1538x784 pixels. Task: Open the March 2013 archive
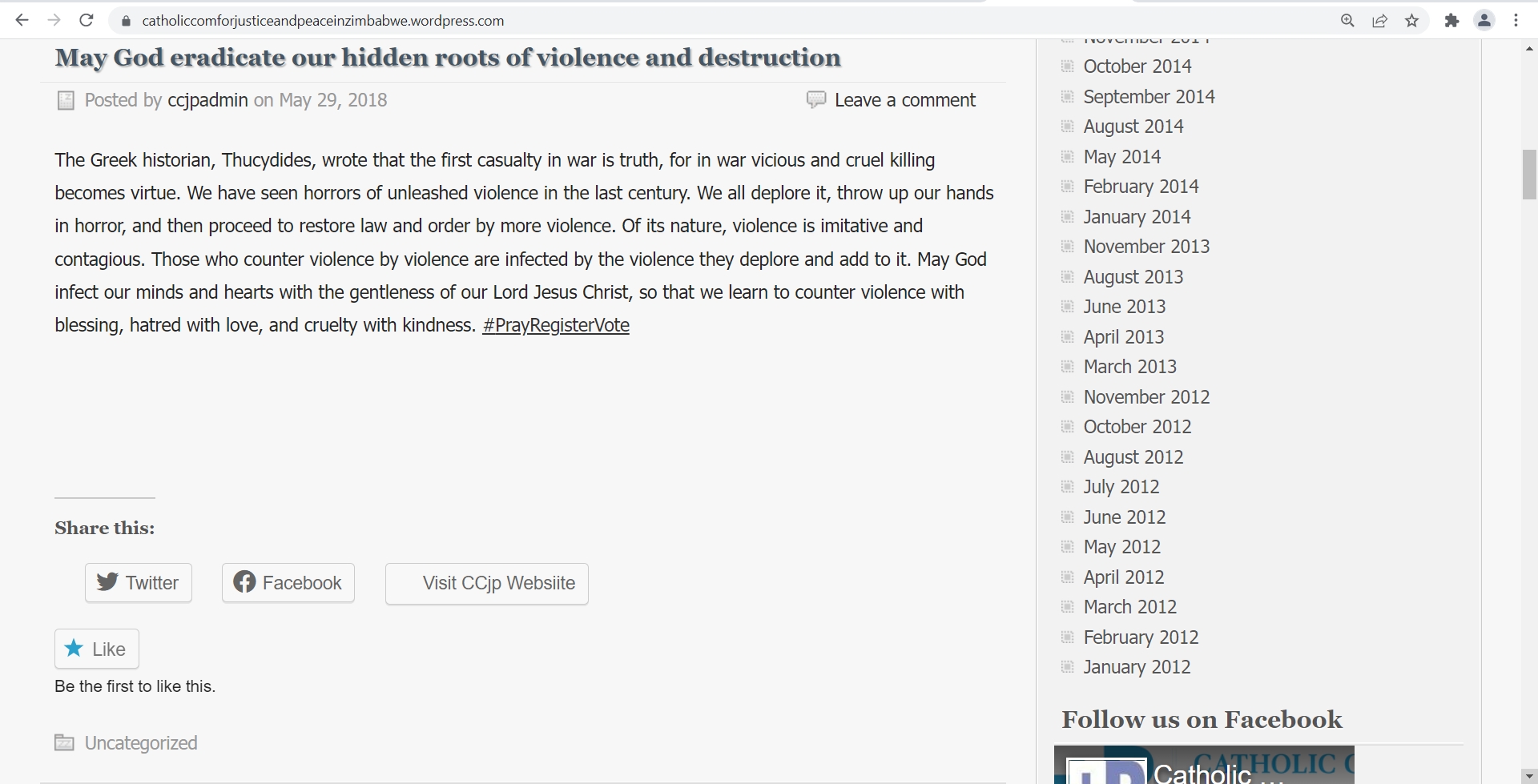(x=1130, y=367)
